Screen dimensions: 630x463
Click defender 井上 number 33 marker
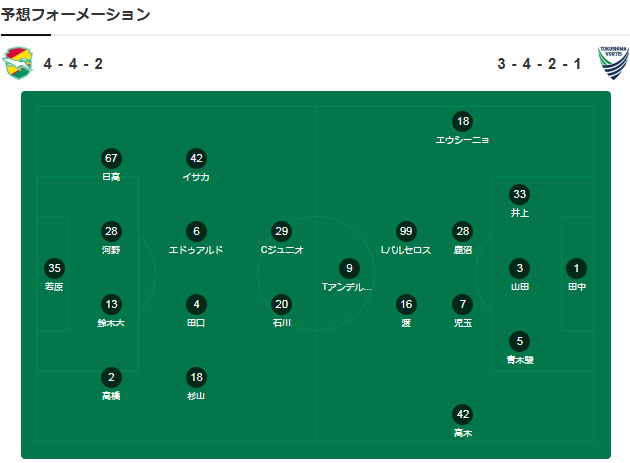point(519,194)
